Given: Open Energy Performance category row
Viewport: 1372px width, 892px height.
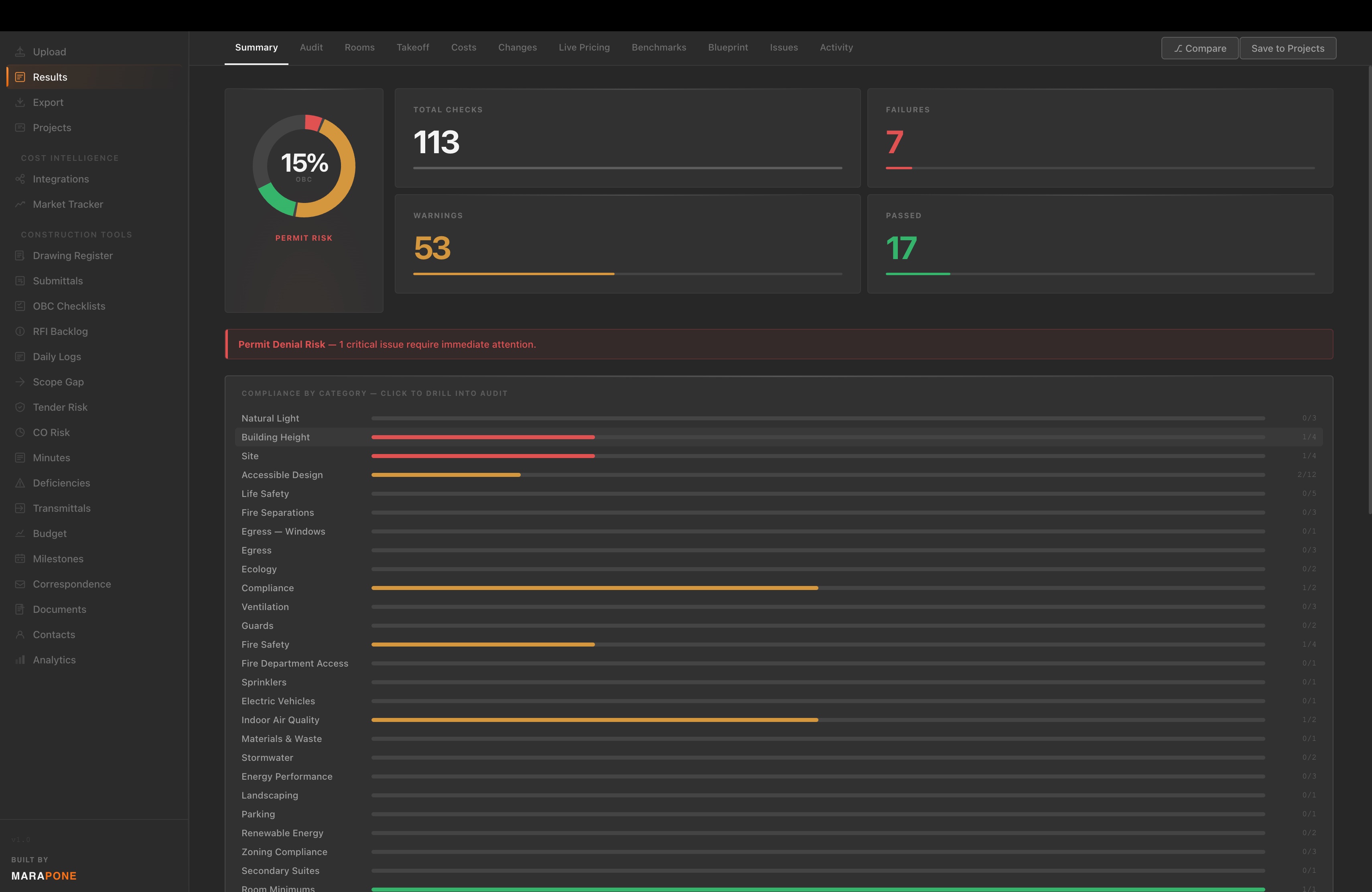Looking at the screenshot, I should tap(779, 776).
